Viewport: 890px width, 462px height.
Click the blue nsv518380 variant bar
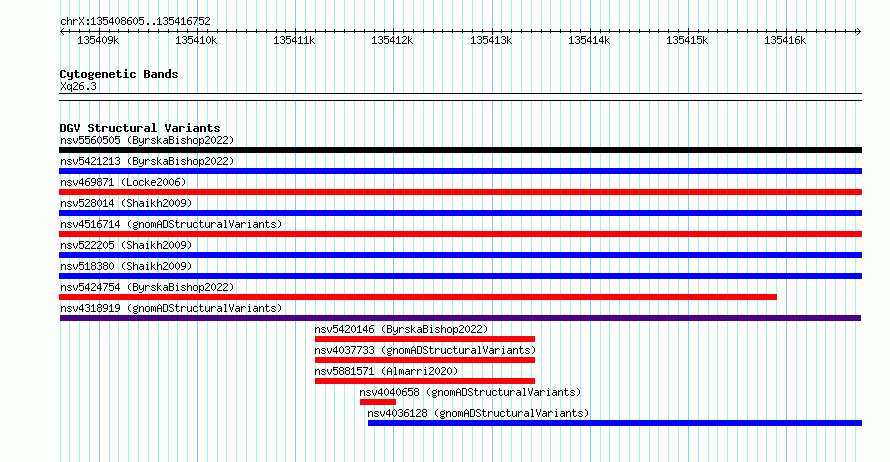[x=460, y=276]
